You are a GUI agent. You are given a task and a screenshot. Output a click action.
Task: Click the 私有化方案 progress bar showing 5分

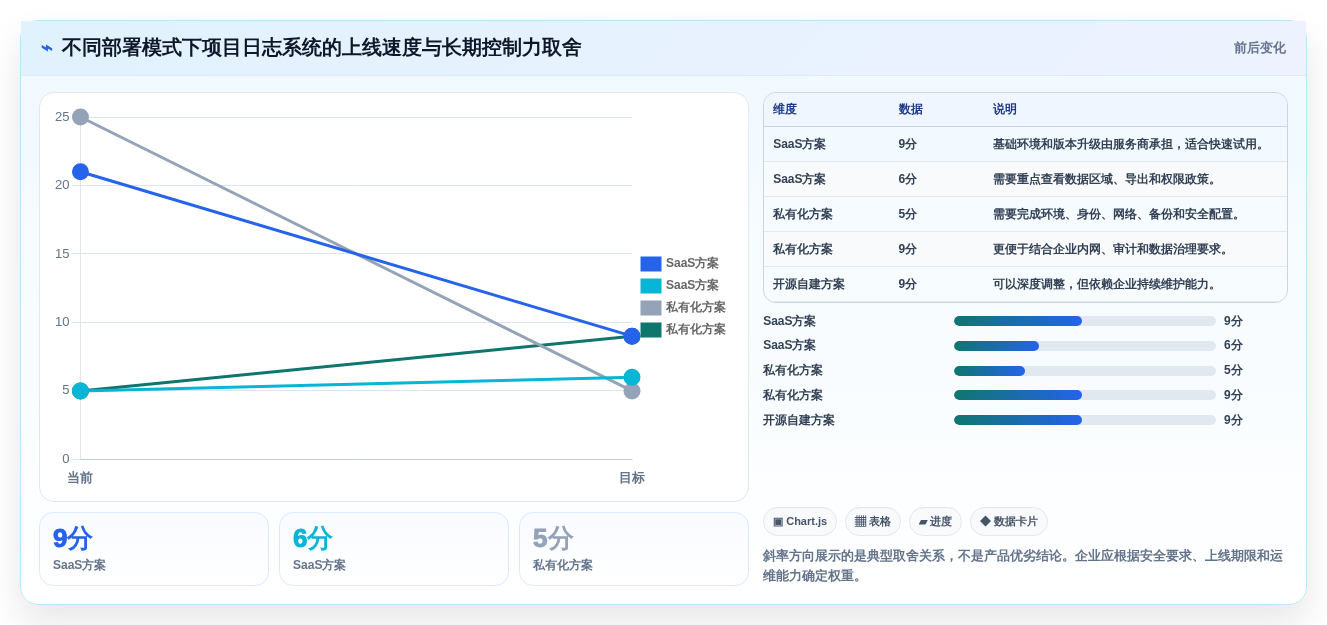pos(1085,371)
